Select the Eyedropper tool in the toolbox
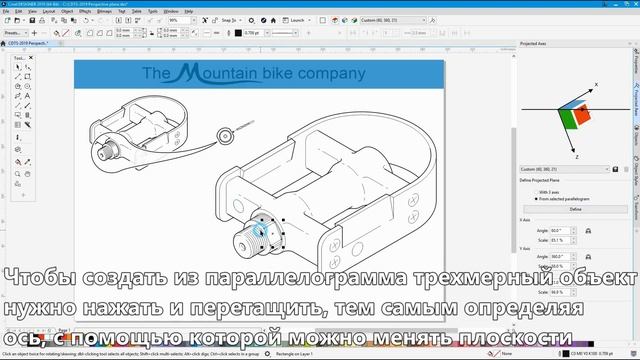 (x=27, y=162)
